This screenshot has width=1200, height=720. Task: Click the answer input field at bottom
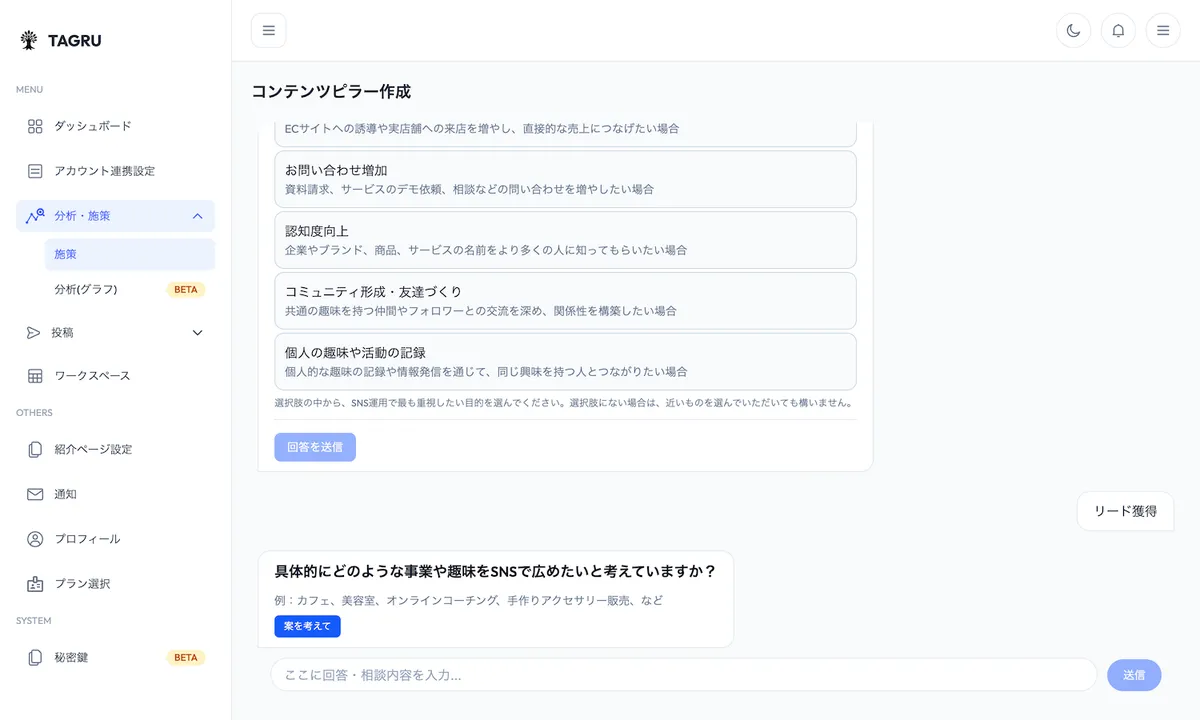pos(681,675)
